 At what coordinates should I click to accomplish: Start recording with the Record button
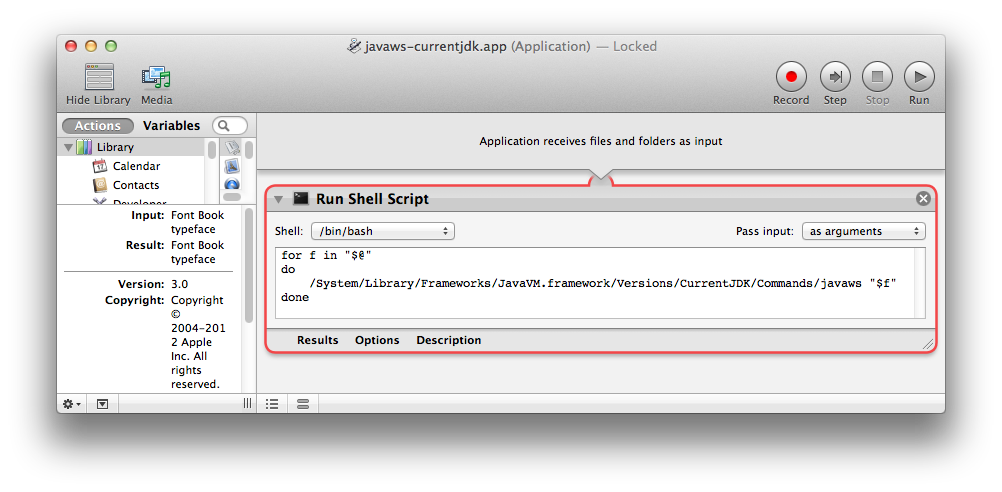click(x=791, y=77)
